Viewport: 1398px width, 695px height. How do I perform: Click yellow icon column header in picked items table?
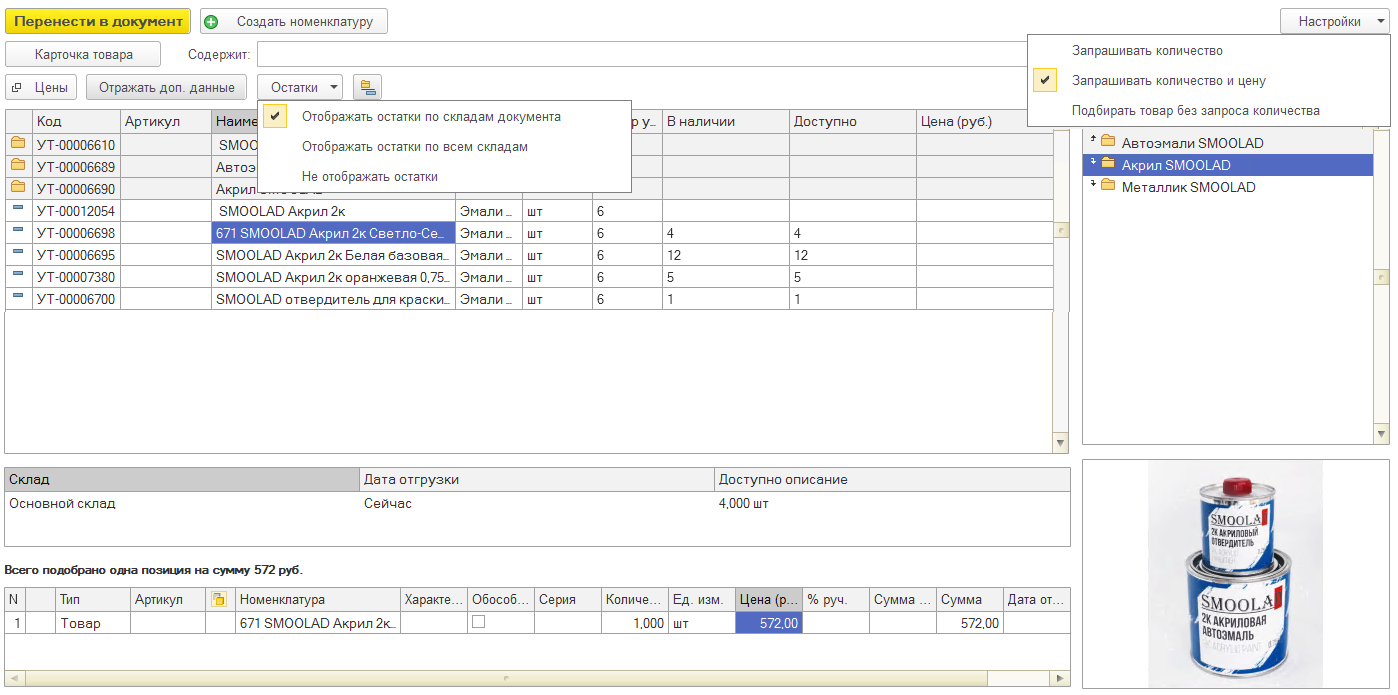click(x=219, y=599)
